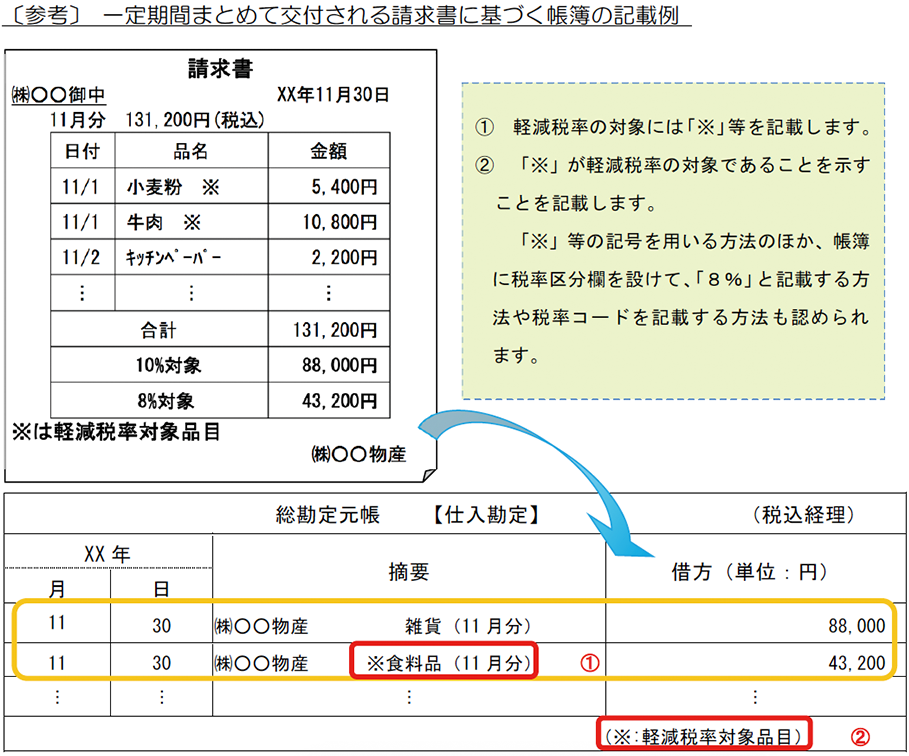The height and width of the screenshot is (756, 909).
Task: Click the 品名 column header in invoice
Action: click(190, 151)
